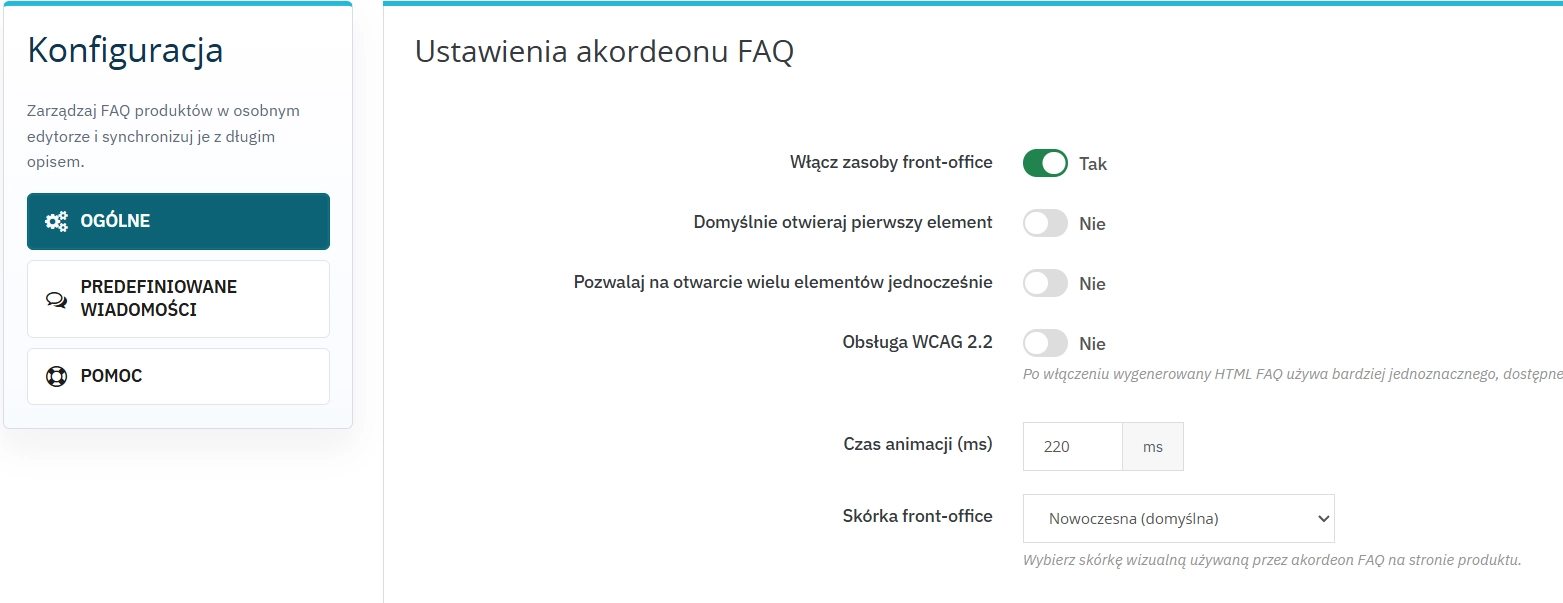
Task: Click the "ms" unit label next to animation field
Action: (1152, 446)
